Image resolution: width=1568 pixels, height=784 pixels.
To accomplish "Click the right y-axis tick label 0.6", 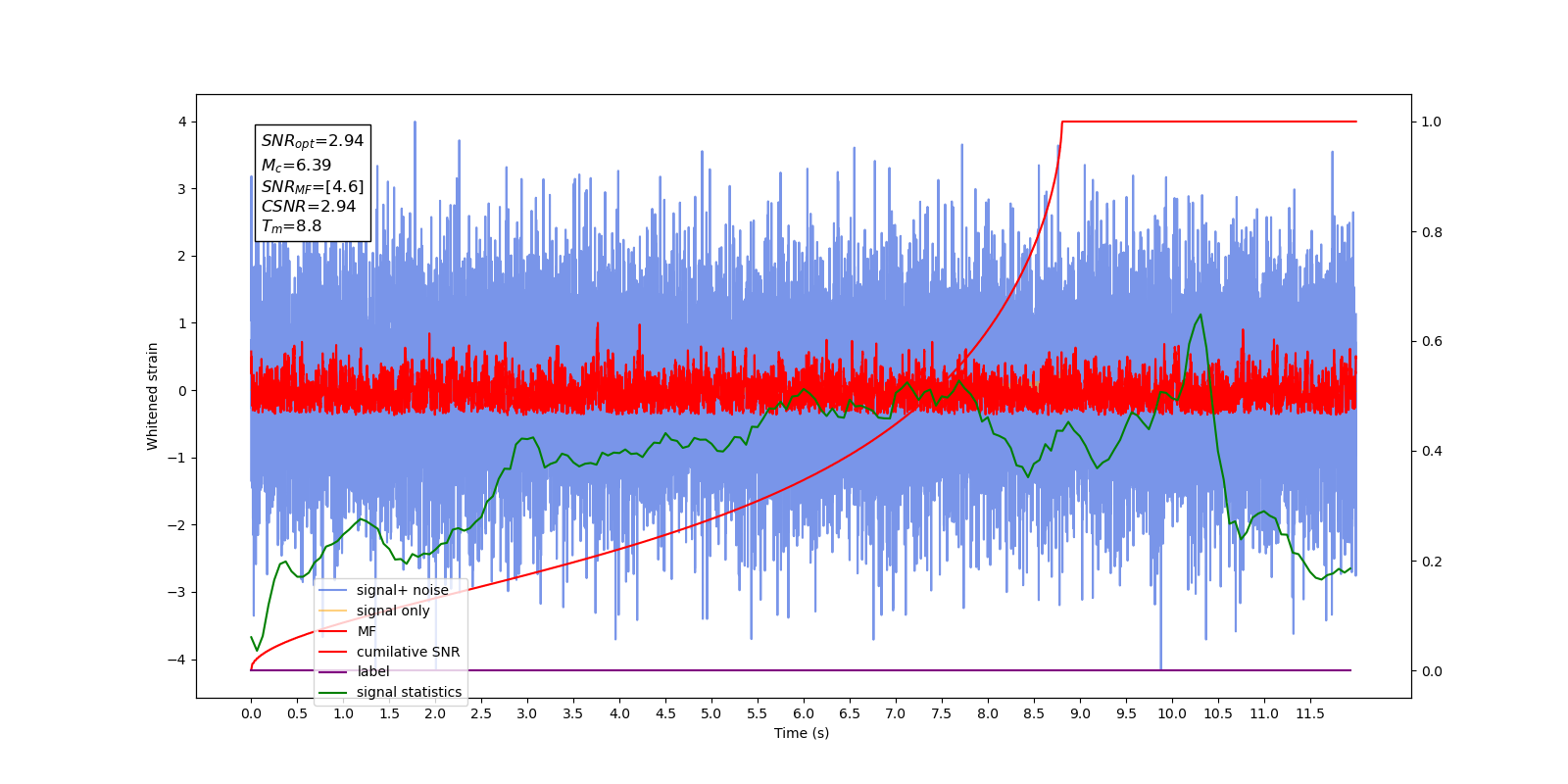I will click(1432, 341).
